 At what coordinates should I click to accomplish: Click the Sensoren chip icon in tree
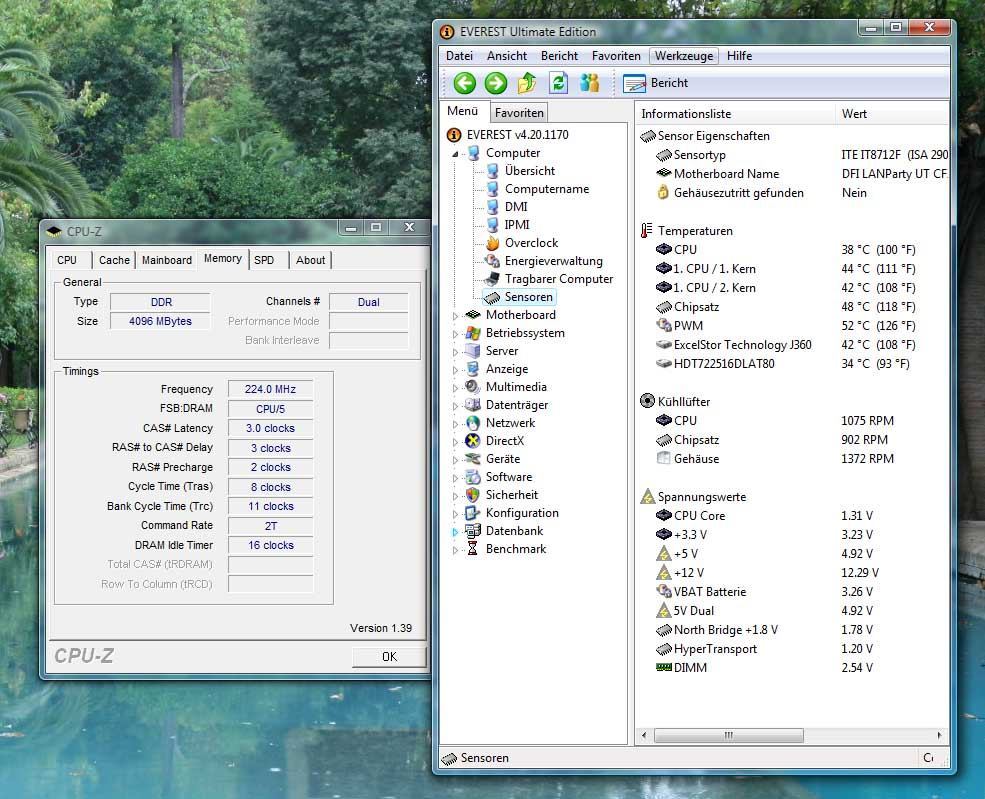[x=492, y=297]
